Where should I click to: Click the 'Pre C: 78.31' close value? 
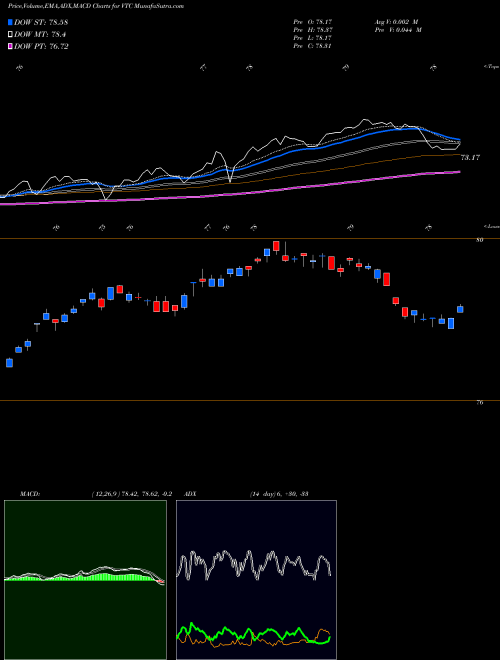[313, 46]
